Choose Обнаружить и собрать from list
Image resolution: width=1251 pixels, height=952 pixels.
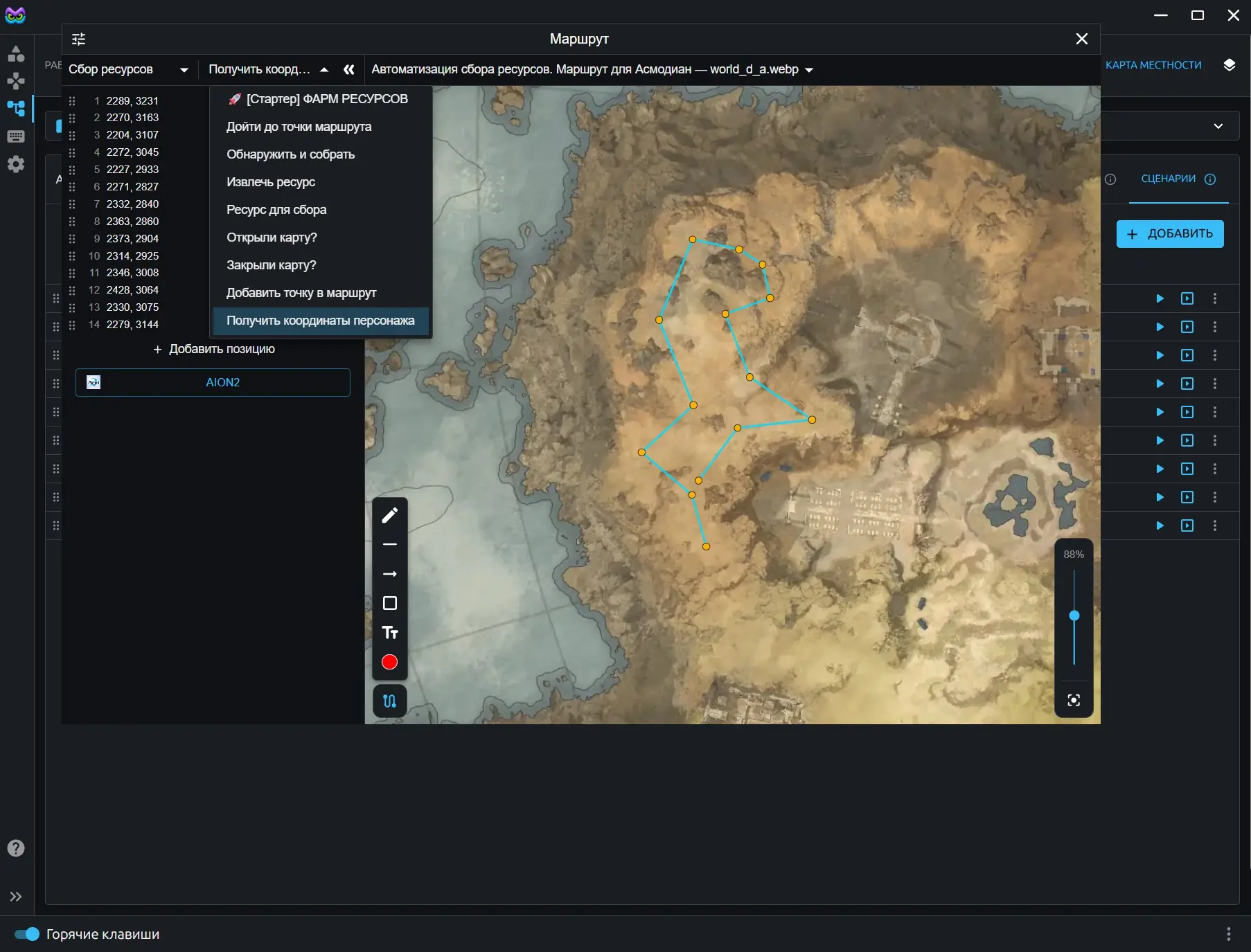321,154
